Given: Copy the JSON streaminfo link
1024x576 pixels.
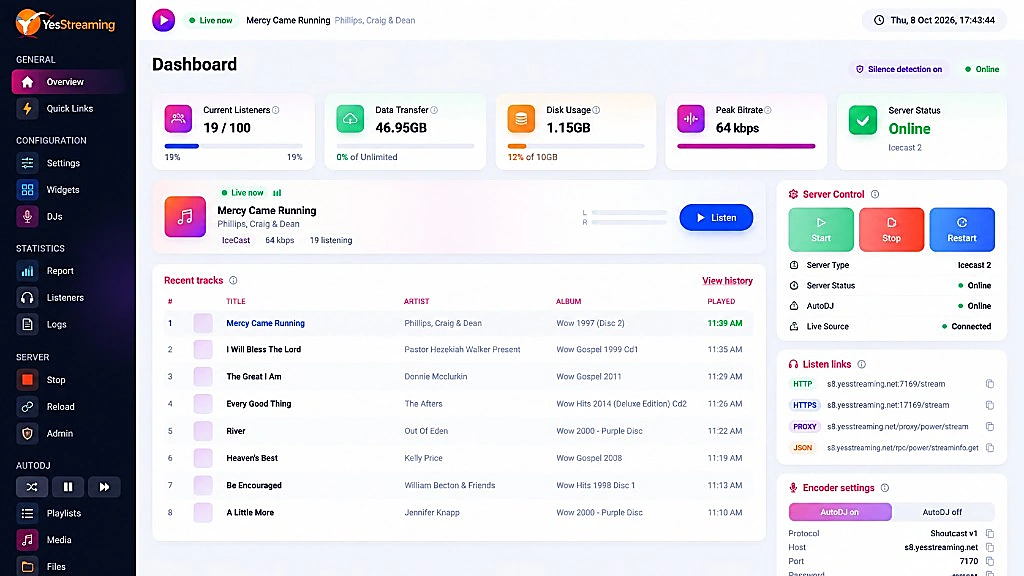Looking at the screenshot, I should 990,447.
